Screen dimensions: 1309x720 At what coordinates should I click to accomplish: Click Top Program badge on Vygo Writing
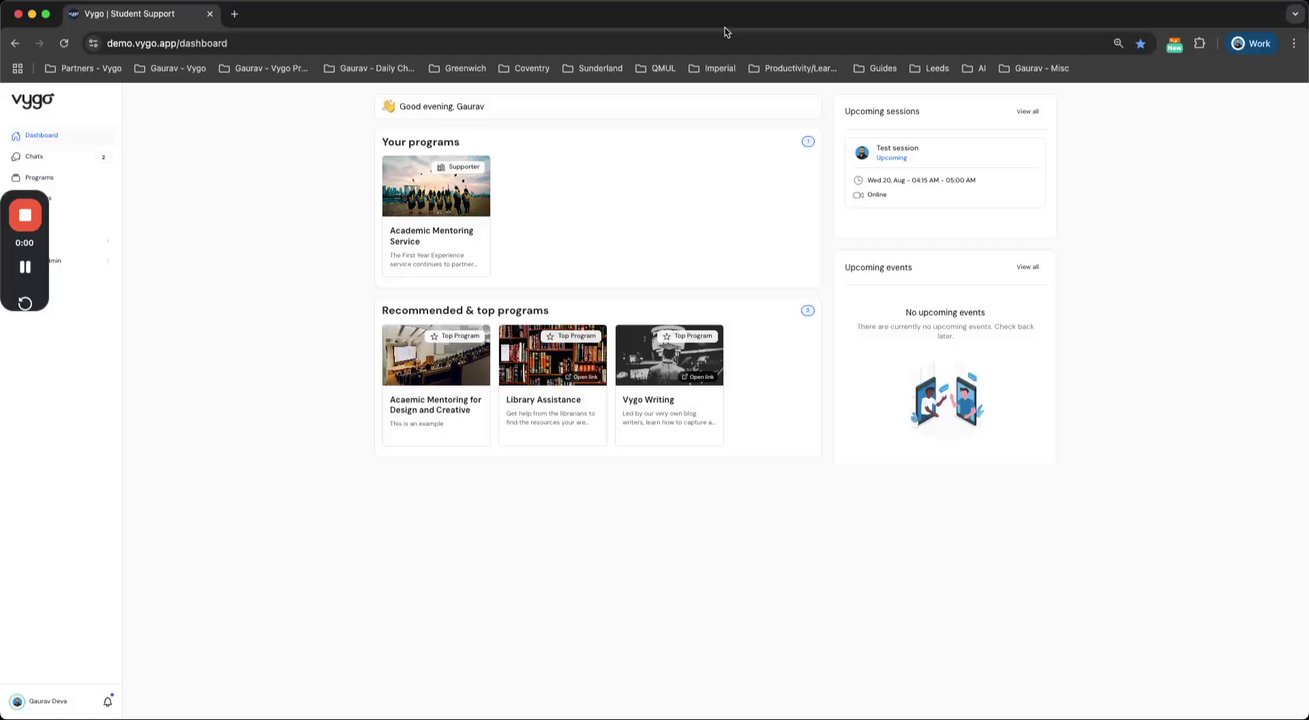(687, 336)
